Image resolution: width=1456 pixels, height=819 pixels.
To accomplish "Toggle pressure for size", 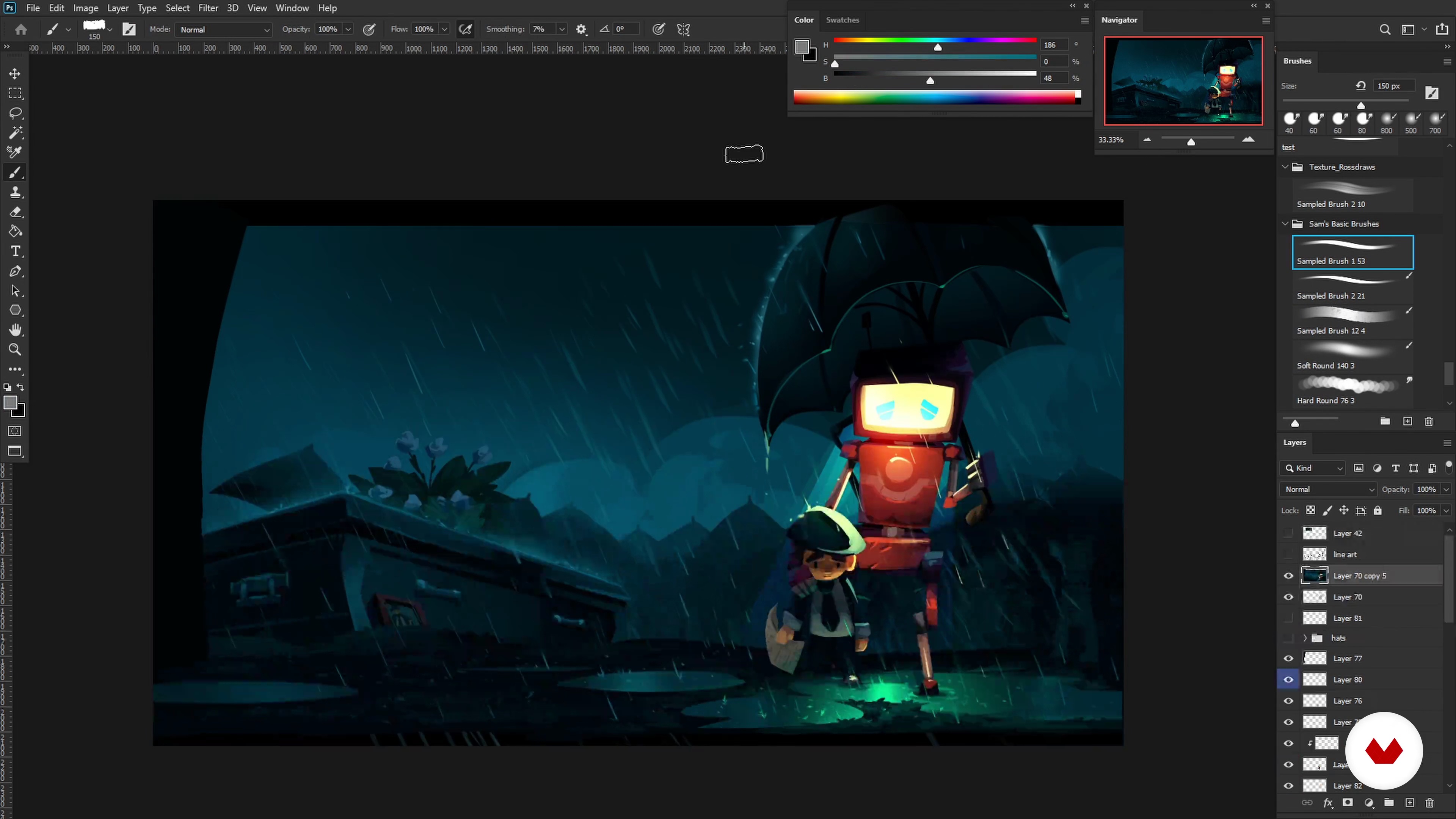I will [659, 30].
